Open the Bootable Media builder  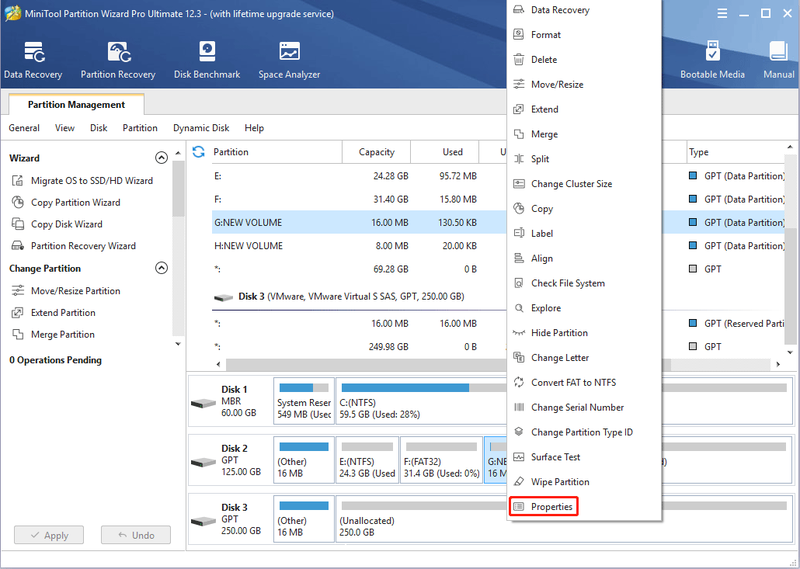[712, 60]
